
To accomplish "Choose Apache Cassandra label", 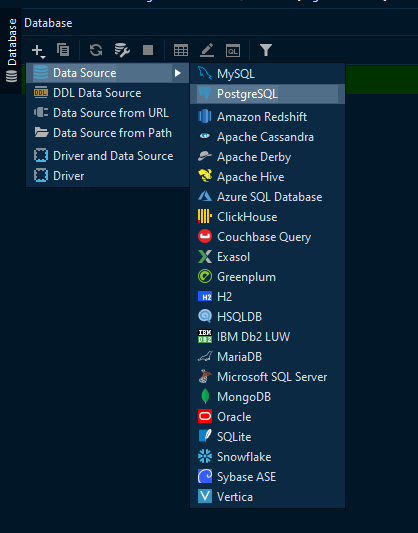I will pyautogui.click(x=265, y=137).
